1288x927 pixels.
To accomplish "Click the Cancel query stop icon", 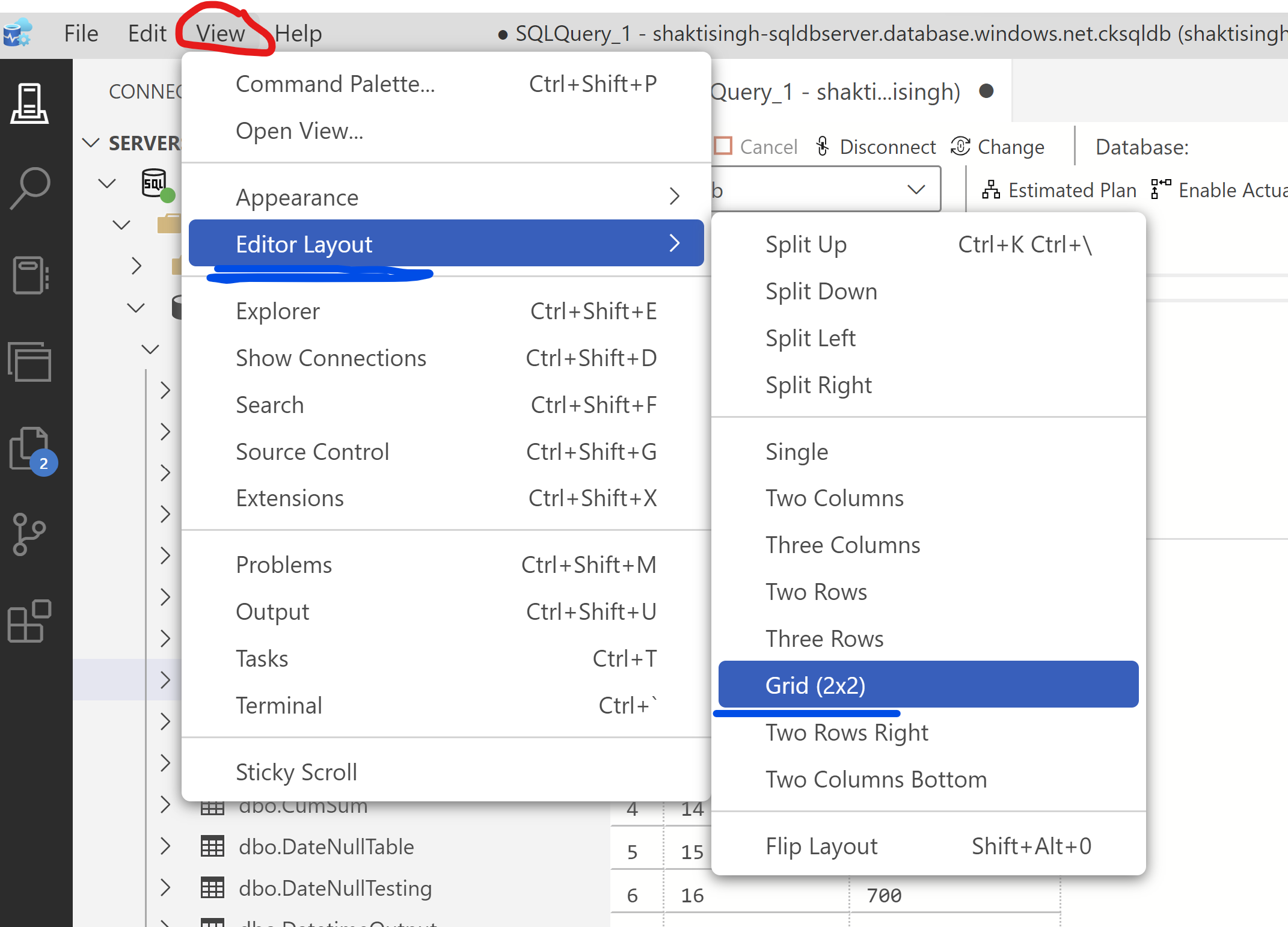I will [x=723, y=146].
